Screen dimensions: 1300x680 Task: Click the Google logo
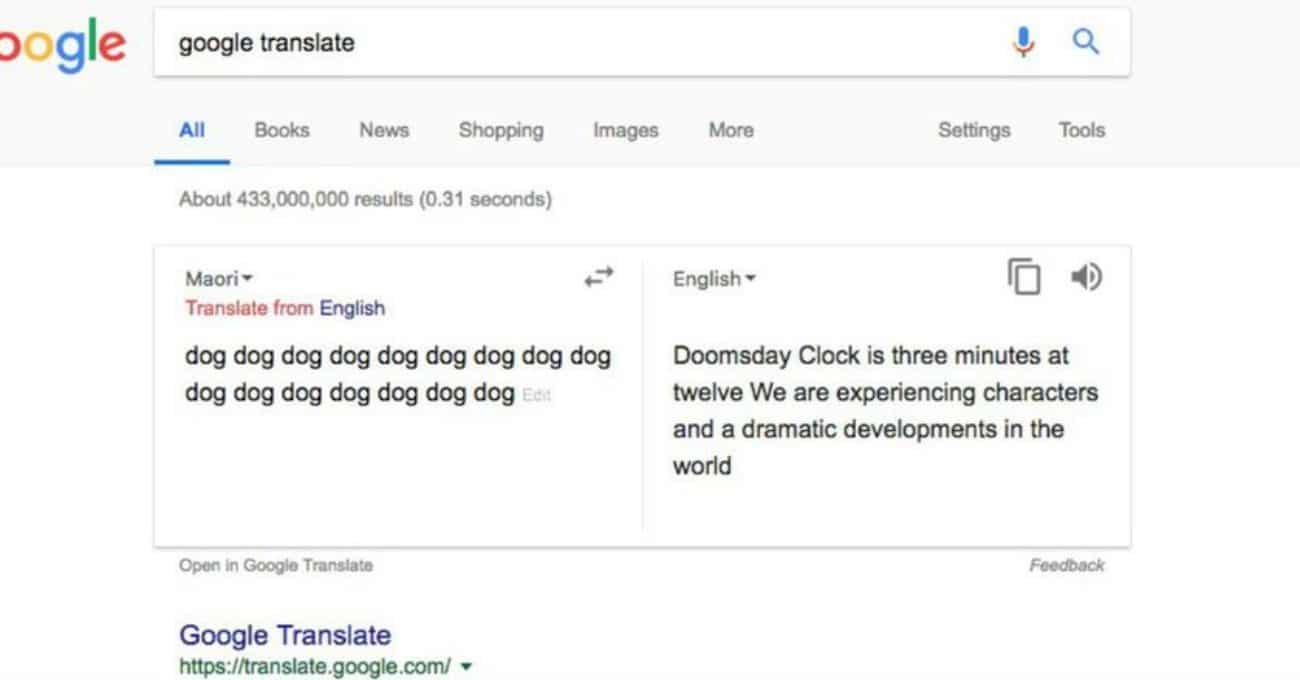pos(62,45)
